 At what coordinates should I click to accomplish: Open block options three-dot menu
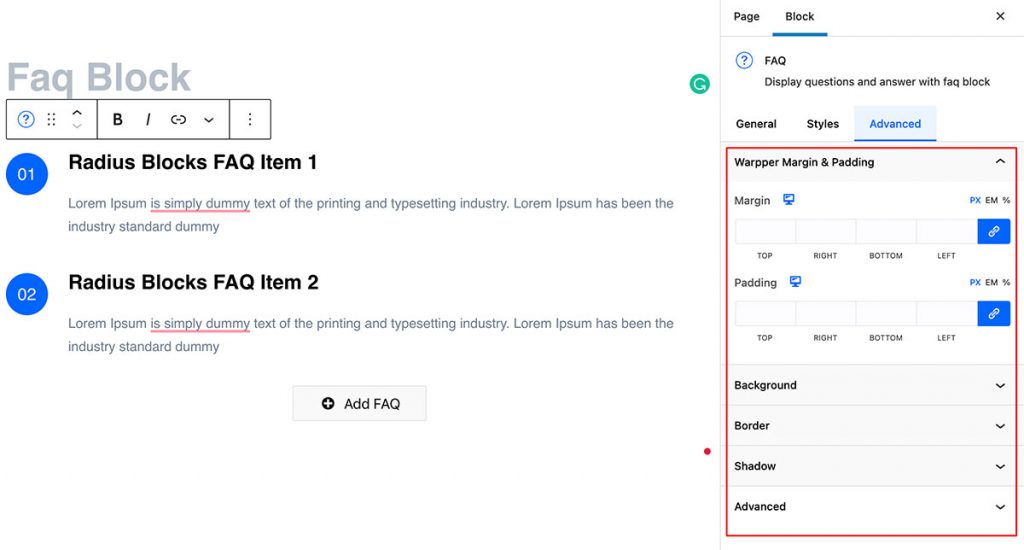click(x=249, y=120)
